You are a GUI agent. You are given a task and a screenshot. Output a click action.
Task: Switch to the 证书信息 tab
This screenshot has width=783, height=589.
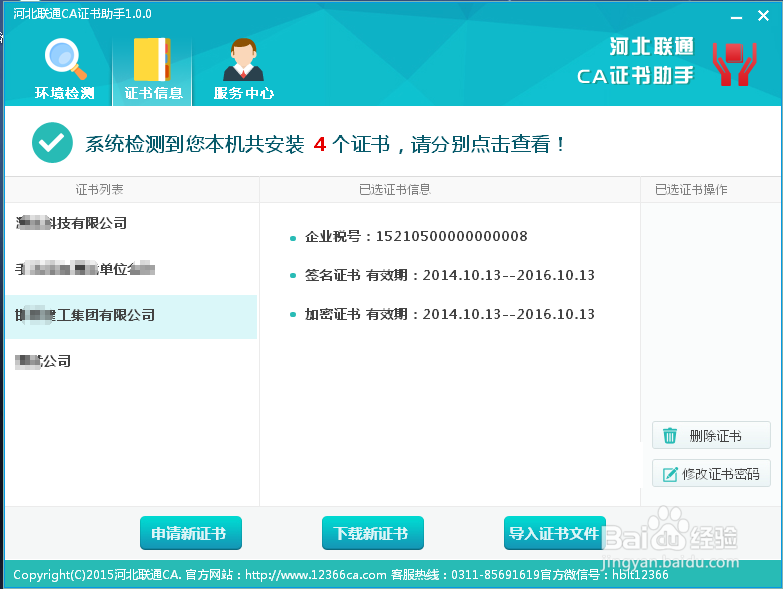[x=153, y=69]
